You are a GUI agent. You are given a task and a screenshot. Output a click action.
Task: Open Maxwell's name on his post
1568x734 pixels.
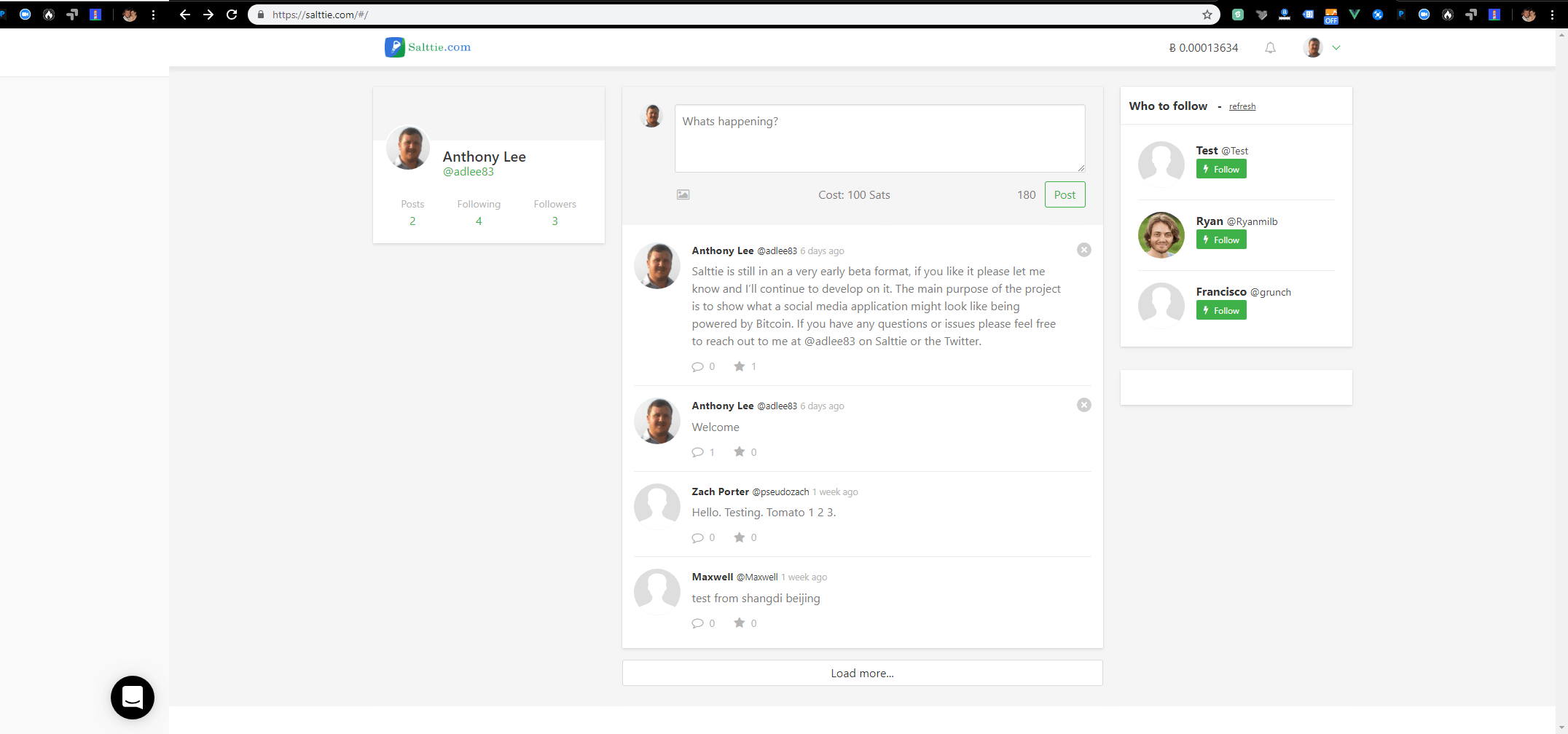(x=713, y=577)
